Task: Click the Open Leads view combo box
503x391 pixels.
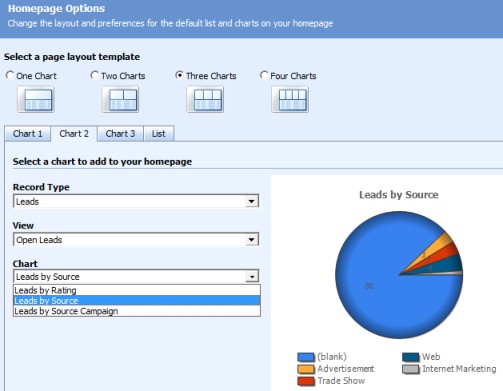Action: [x=136, y=240]
